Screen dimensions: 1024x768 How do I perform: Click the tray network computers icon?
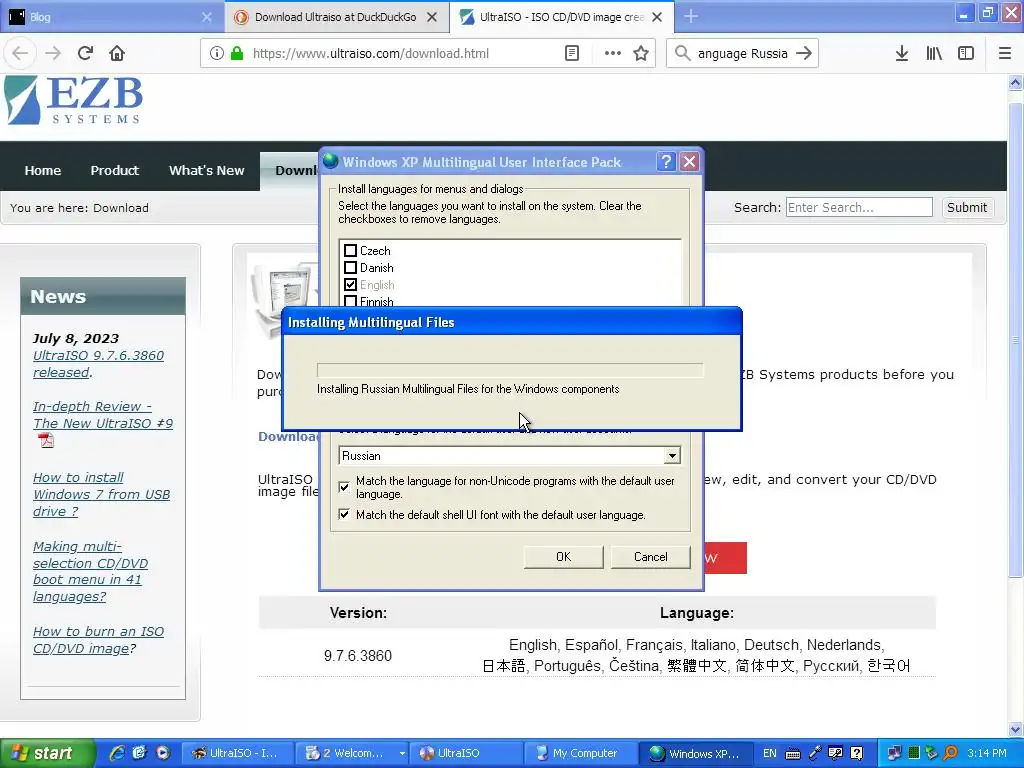click(x=894, y=753)
